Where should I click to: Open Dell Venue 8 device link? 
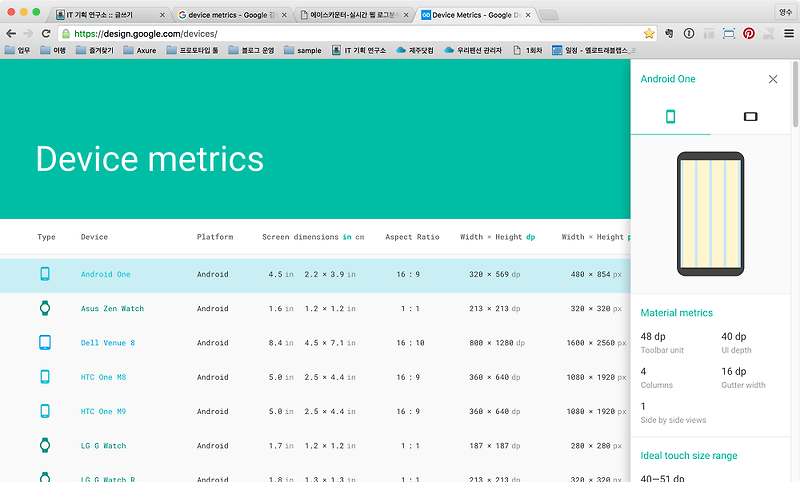coord(108,343)
